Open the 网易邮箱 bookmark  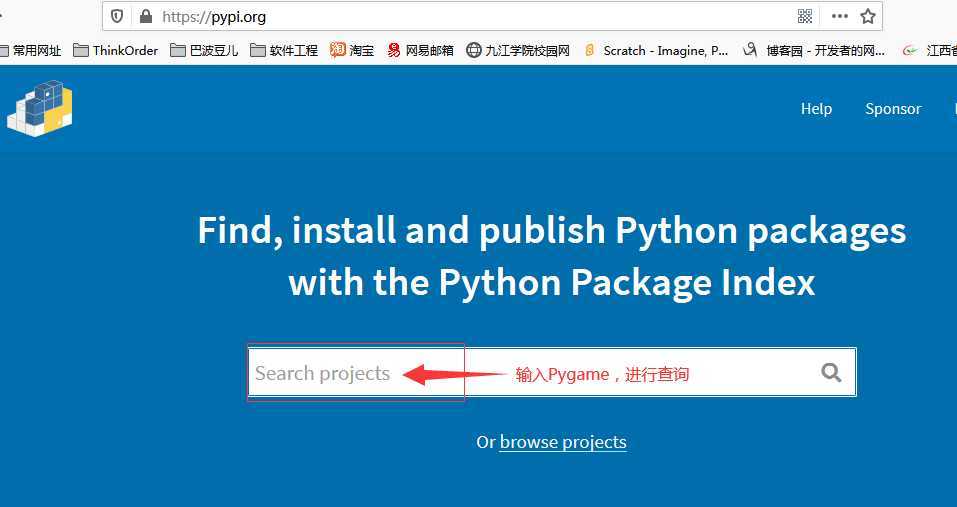click(x=421, y=51)
